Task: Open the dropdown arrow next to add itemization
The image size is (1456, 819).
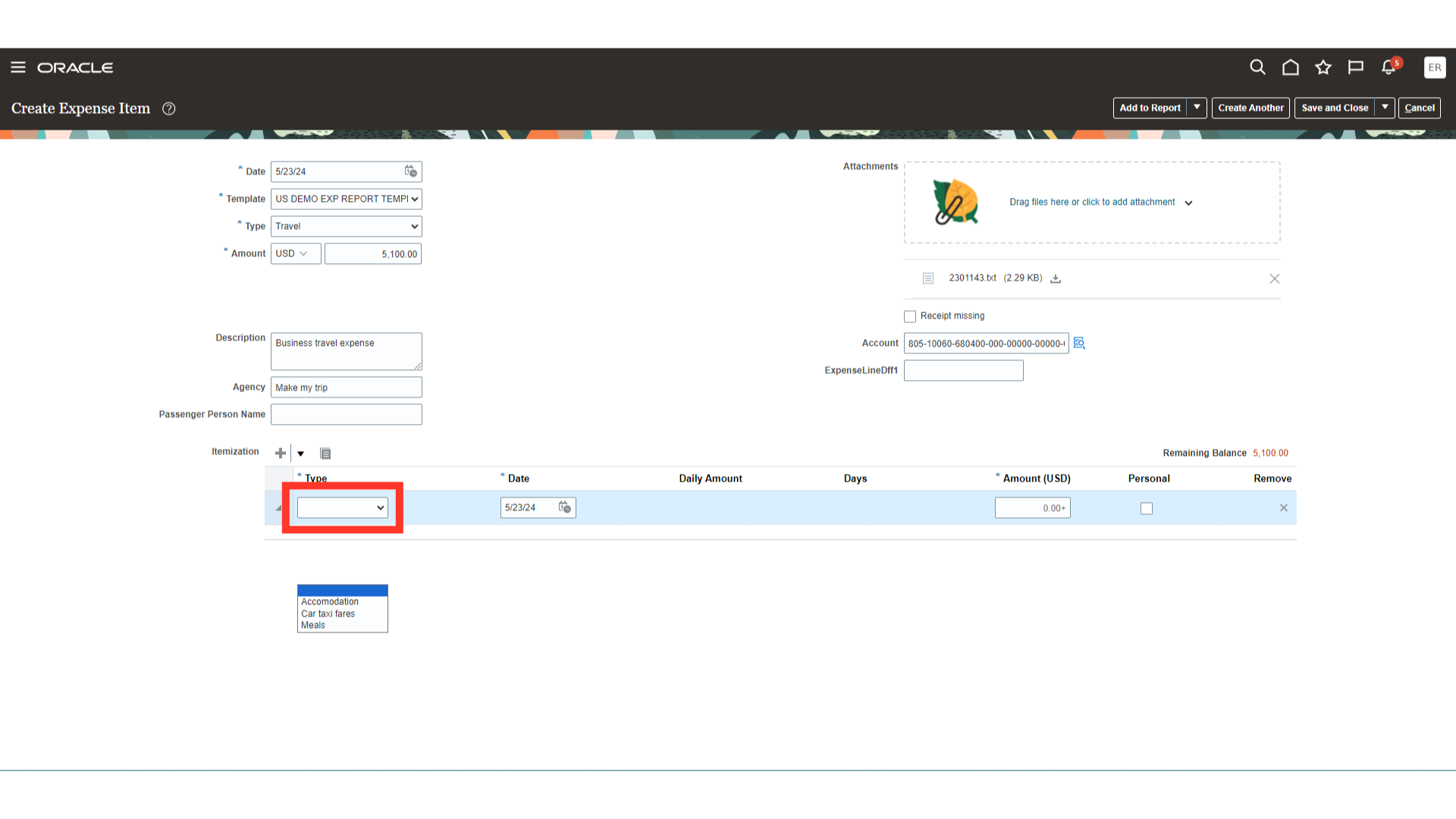Action: pos(301,453)
